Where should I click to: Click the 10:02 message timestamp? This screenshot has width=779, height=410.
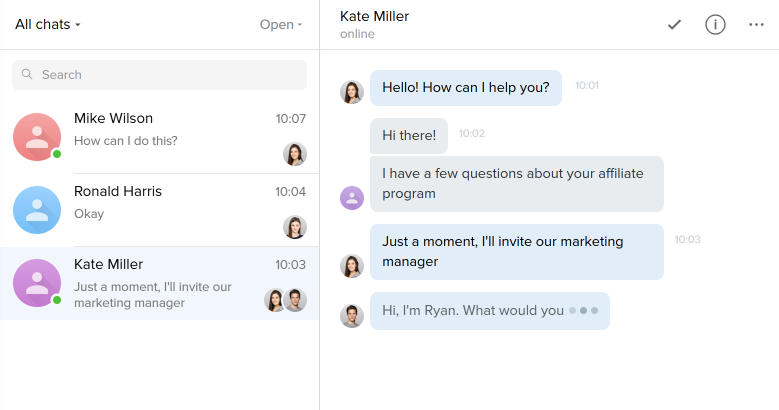coord(471,133)
